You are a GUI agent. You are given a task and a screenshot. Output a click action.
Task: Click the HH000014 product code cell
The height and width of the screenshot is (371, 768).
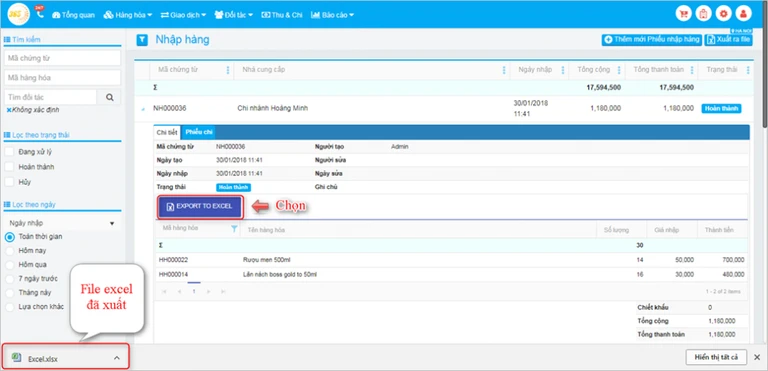[x=173, y=275]
